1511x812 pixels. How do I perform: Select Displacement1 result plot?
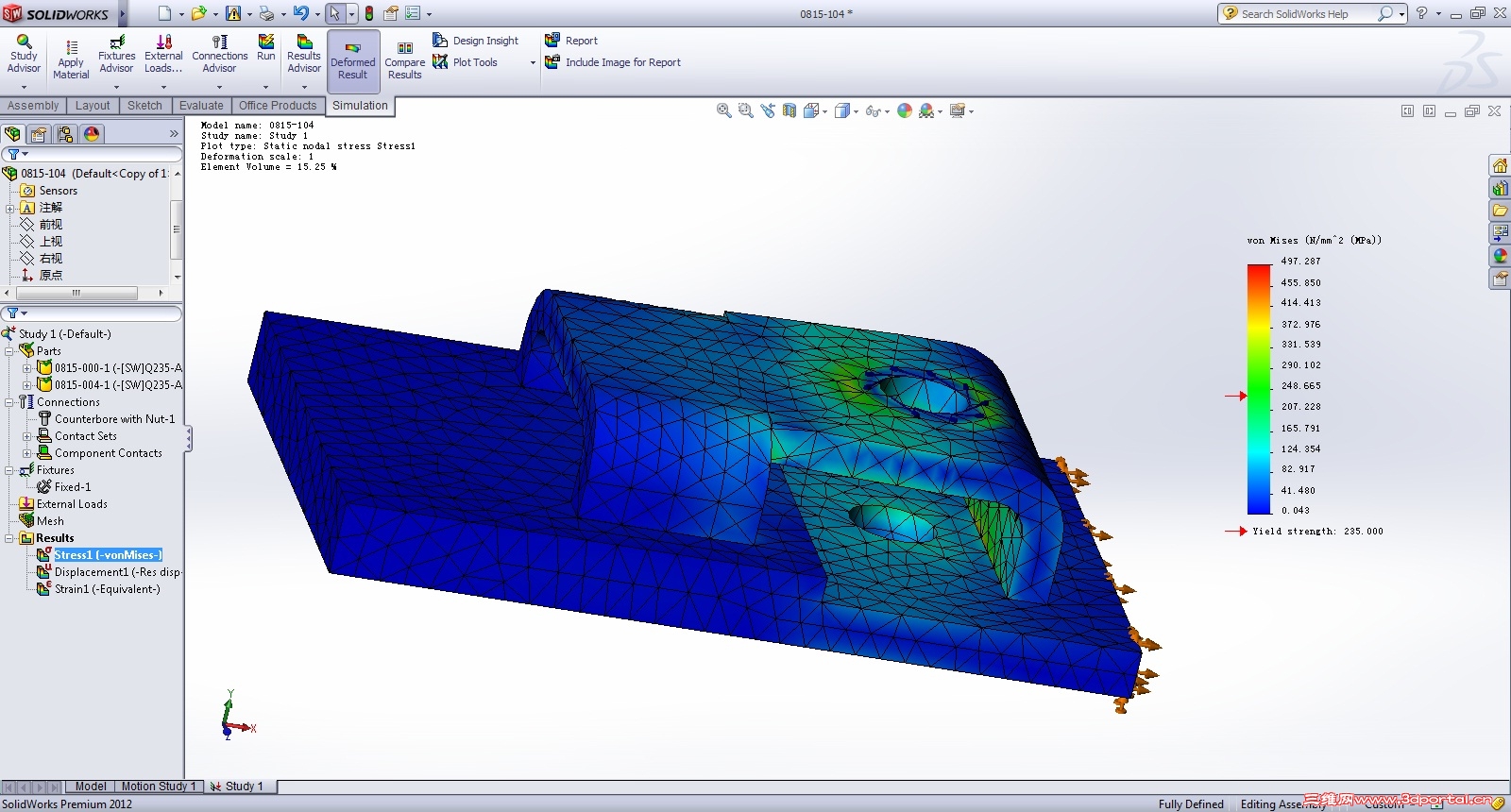(x=109, y=572)
